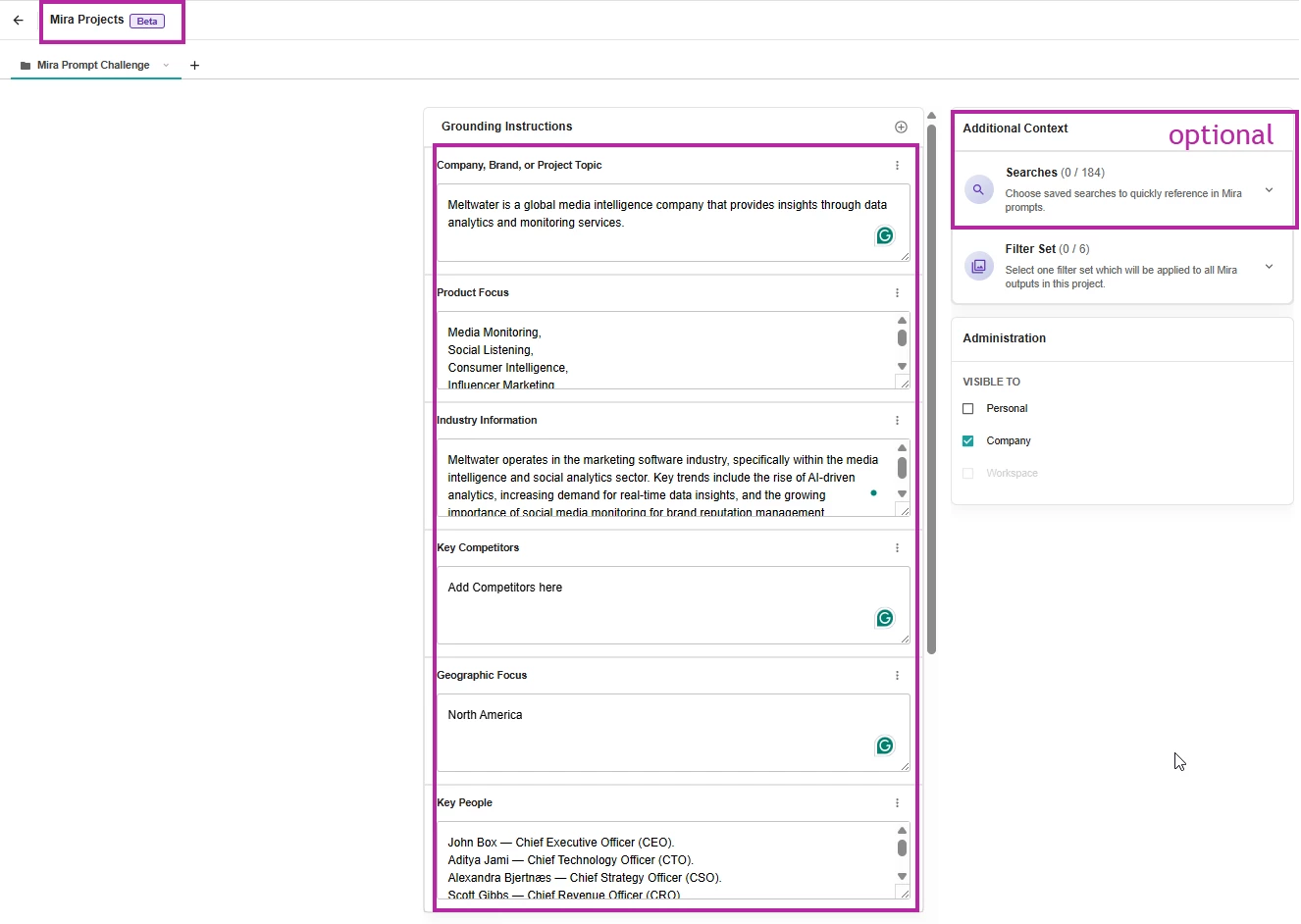Click the Beta badge
This screenshot has width=1301, height=924.
coord(147,21)
